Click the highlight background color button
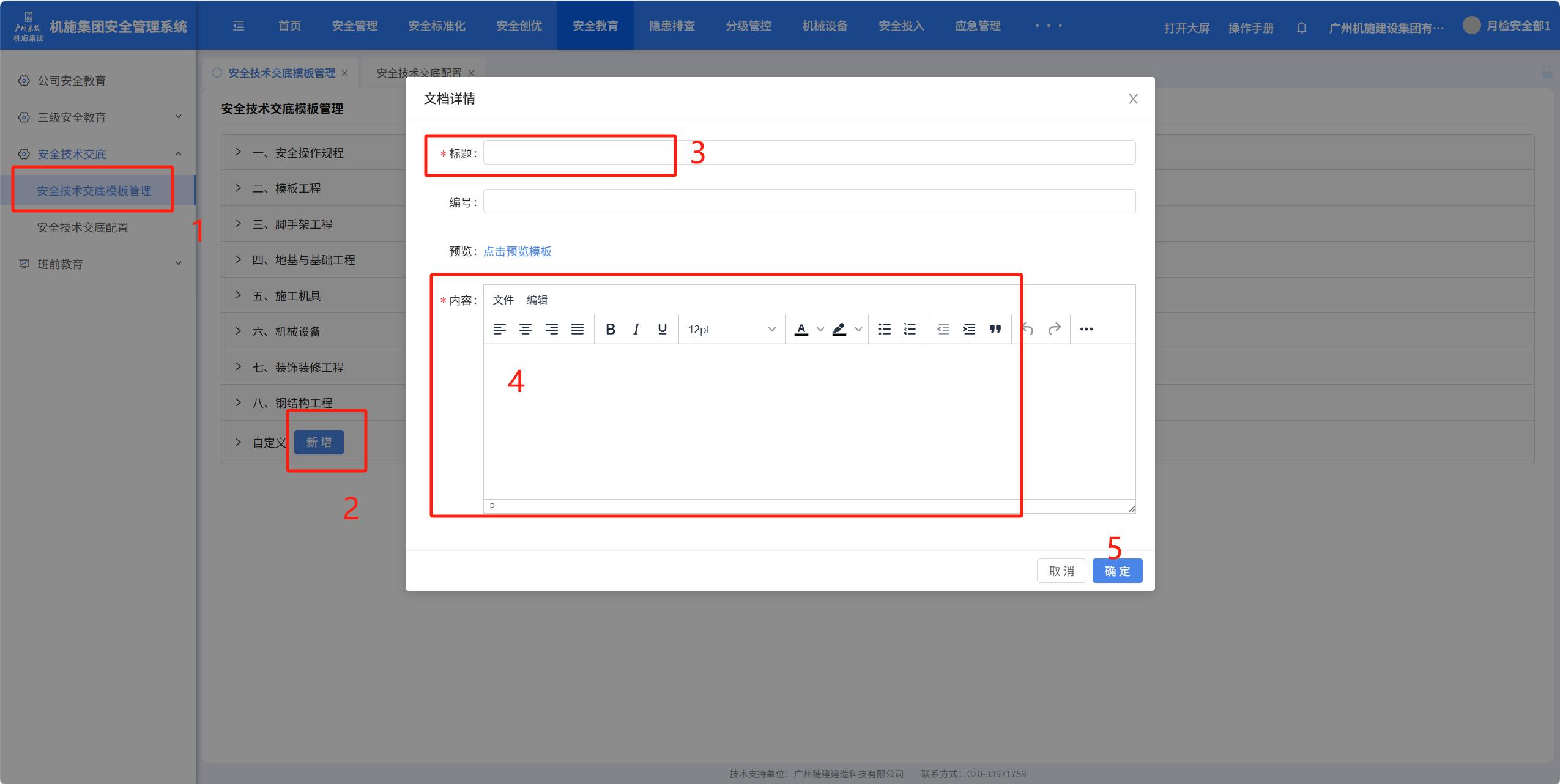The width and height of the screenshot is (1560, 784). (x=839, y=329)
